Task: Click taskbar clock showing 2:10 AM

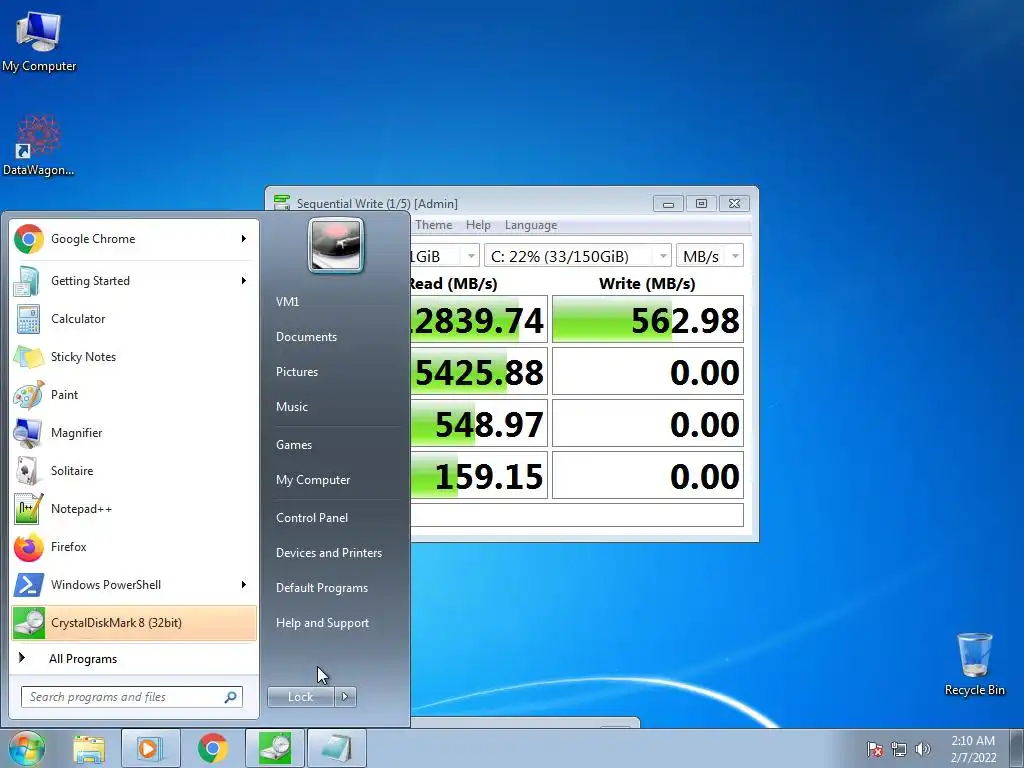Action: pyautogui.click(x=973, y=749)
